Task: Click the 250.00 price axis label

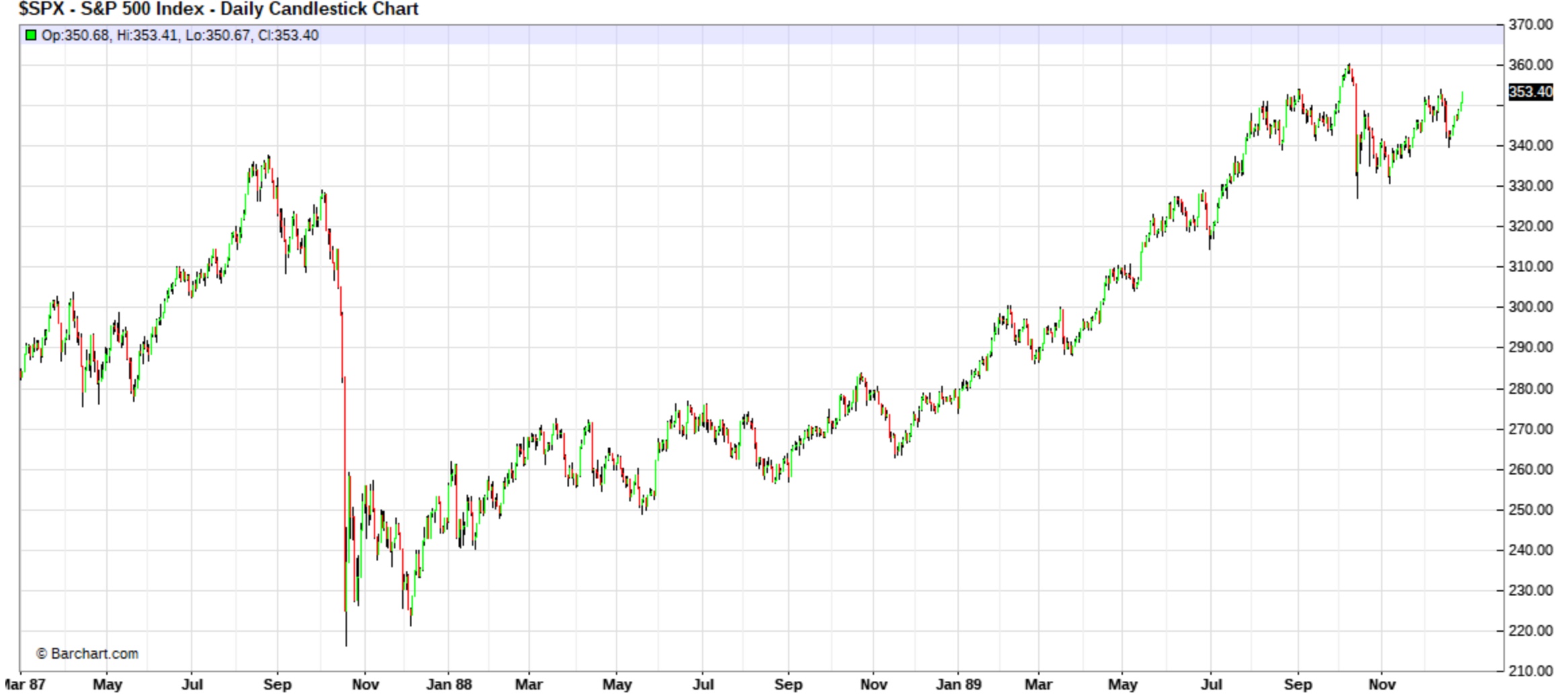Action: point(1530,509)
